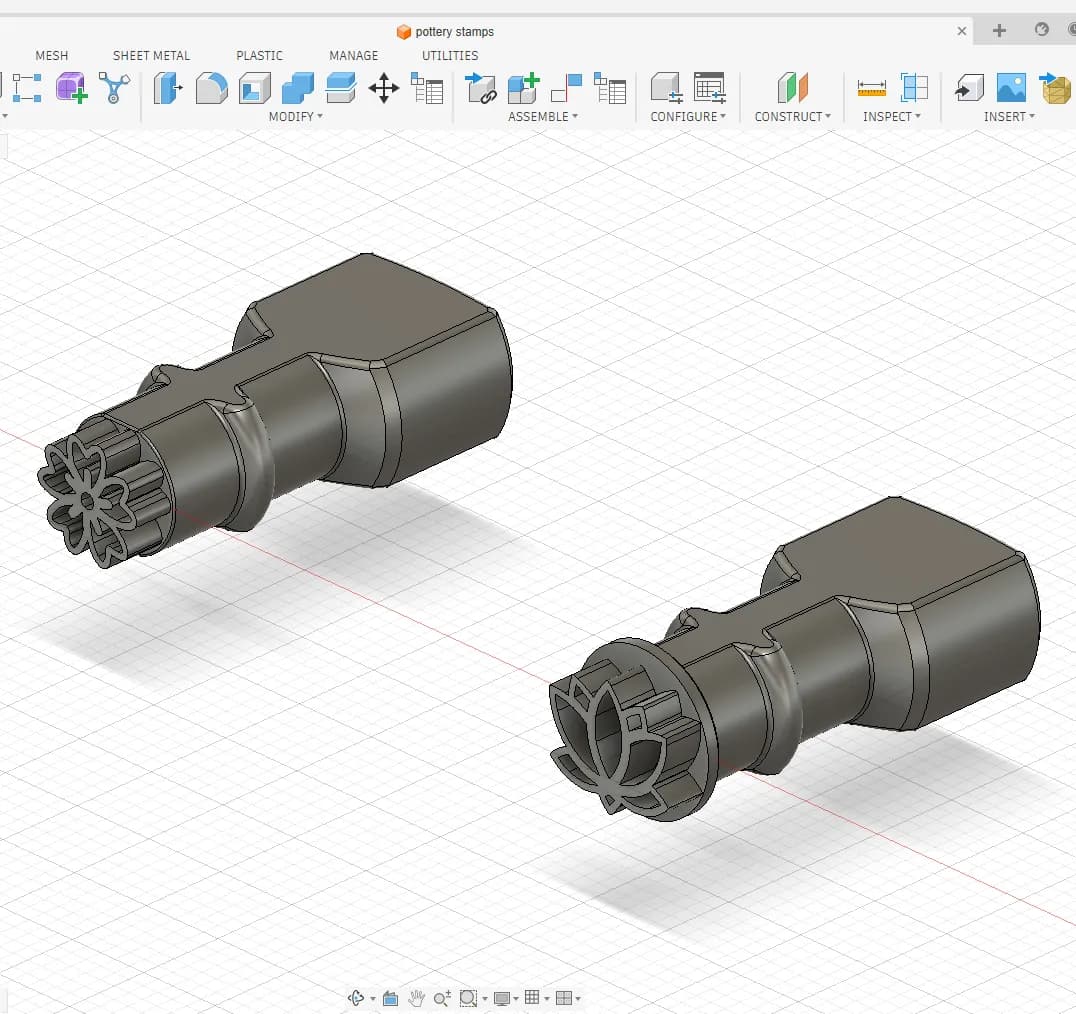The height and width of the screenshot is (1014, 1076).
Task: Click the Derive fork-shaped tool icon
Action: (114, 88)
